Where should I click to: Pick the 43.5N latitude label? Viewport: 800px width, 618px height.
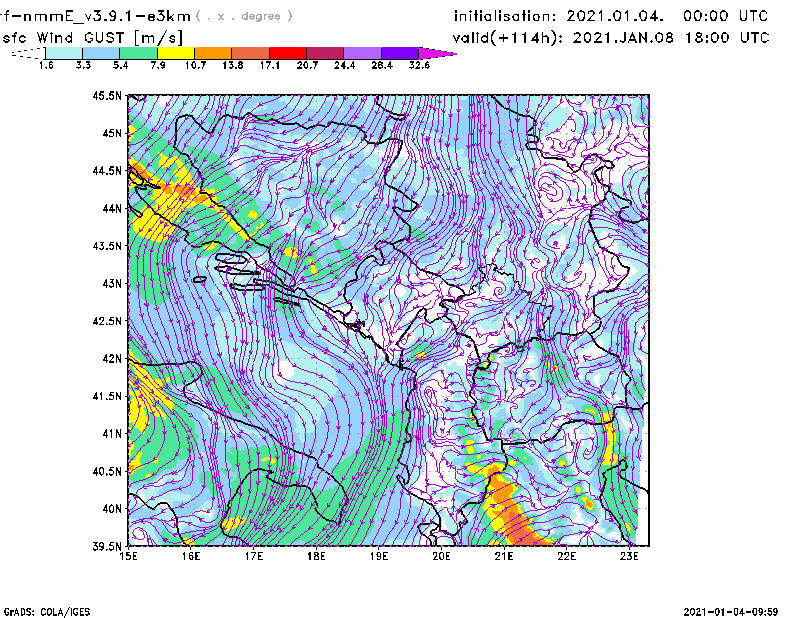107,246
